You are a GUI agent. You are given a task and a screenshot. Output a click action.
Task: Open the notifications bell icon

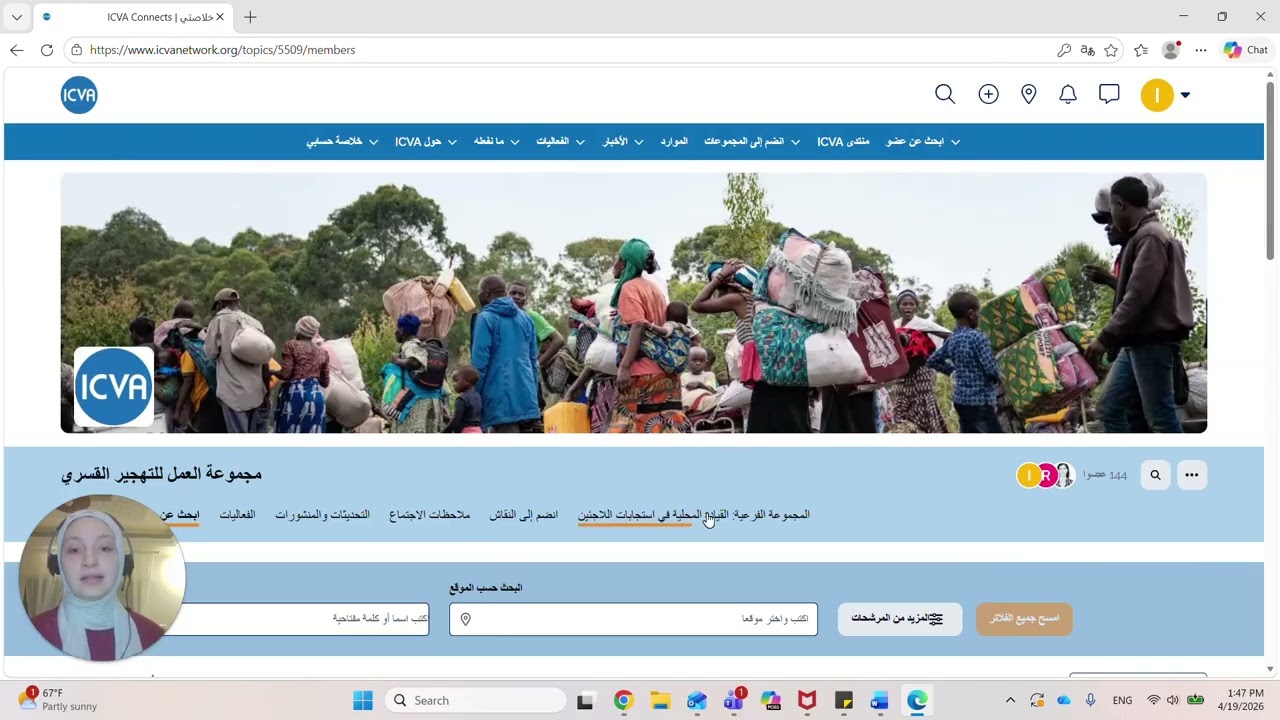click(1068, 94)
